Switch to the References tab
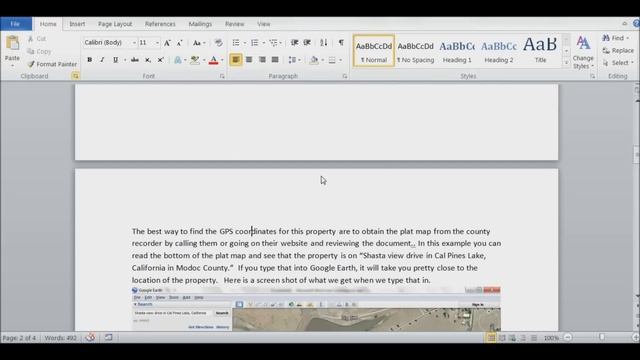This screenshot has height=360, width=640. point(160,24)
